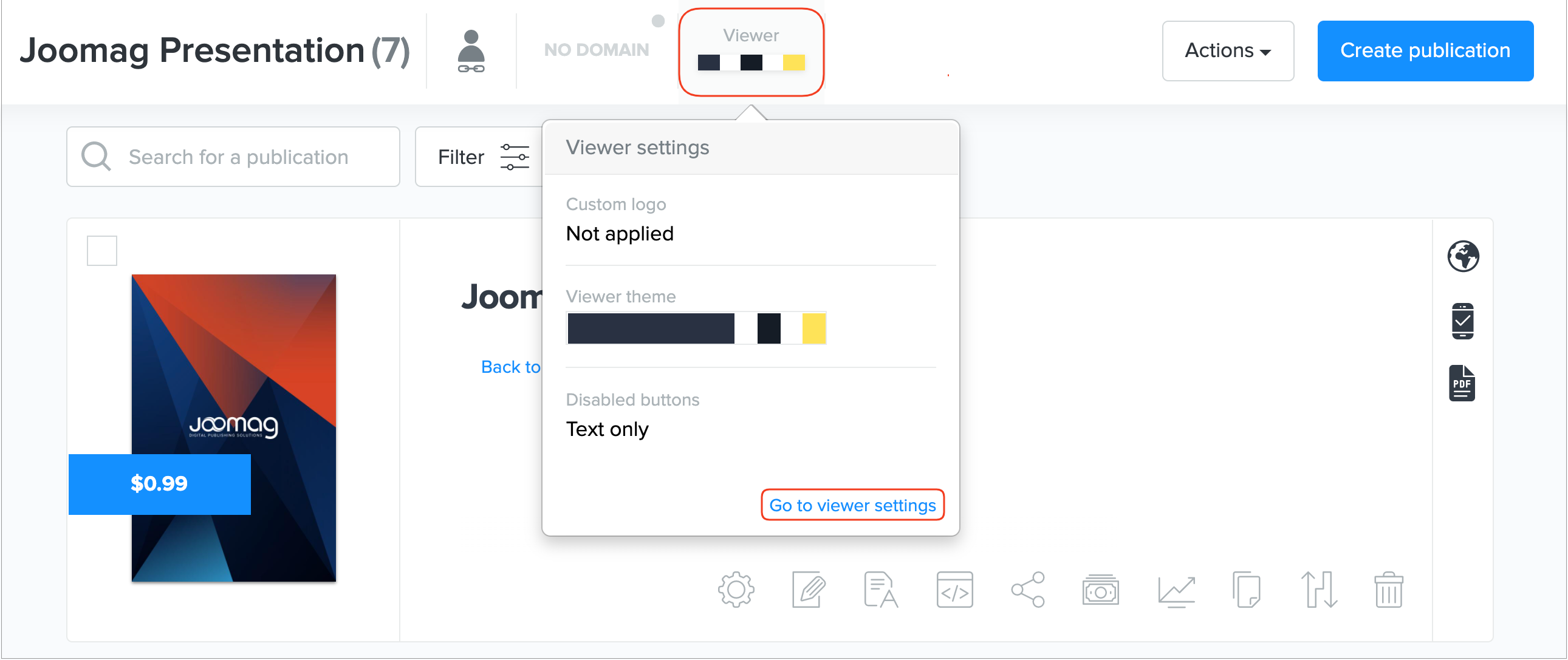
Task: Click the globe web availability icon
Action: 1463,256
